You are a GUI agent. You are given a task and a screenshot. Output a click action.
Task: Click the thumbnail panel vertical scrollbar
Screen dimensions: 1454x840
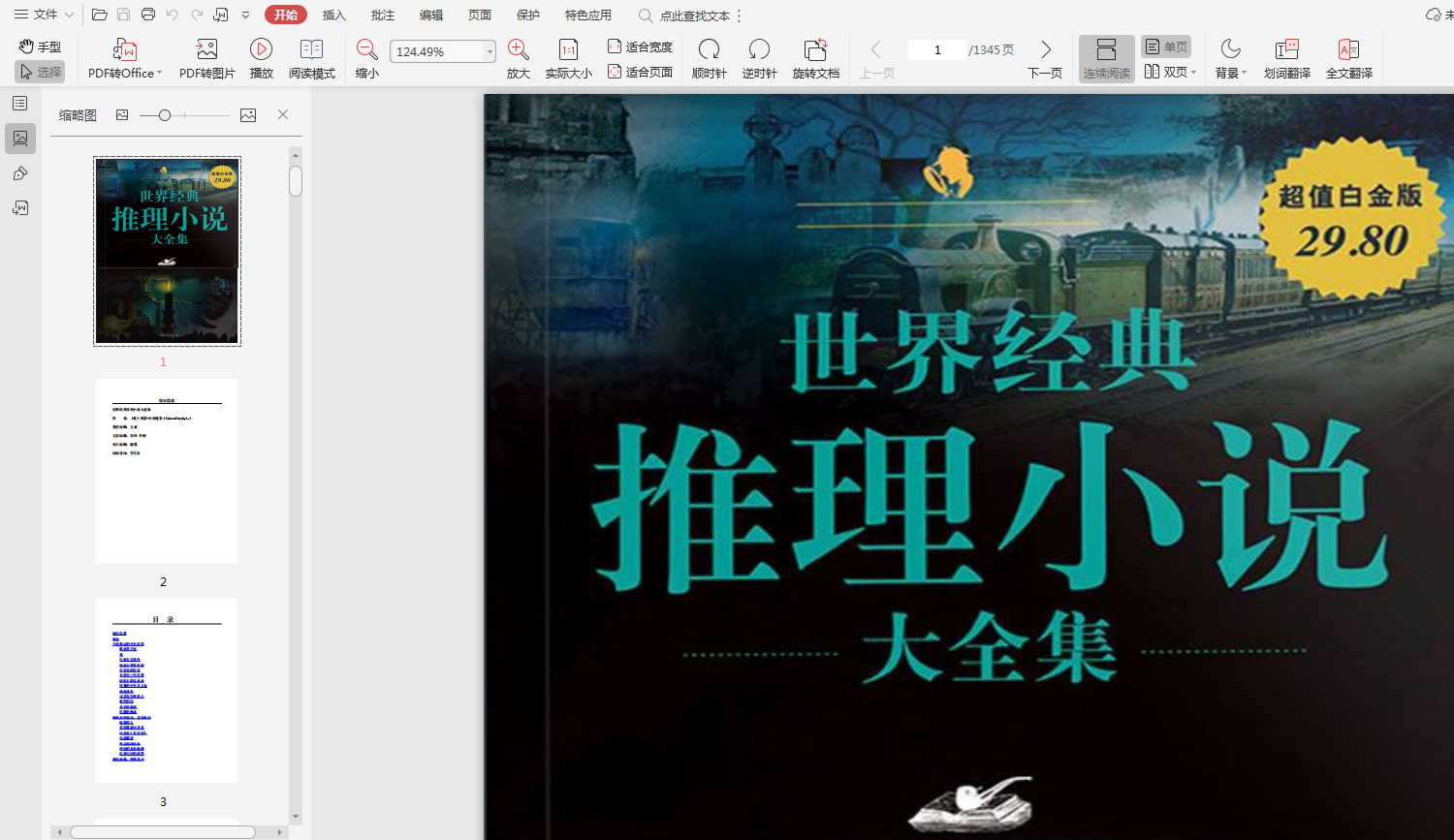point(296,181)
